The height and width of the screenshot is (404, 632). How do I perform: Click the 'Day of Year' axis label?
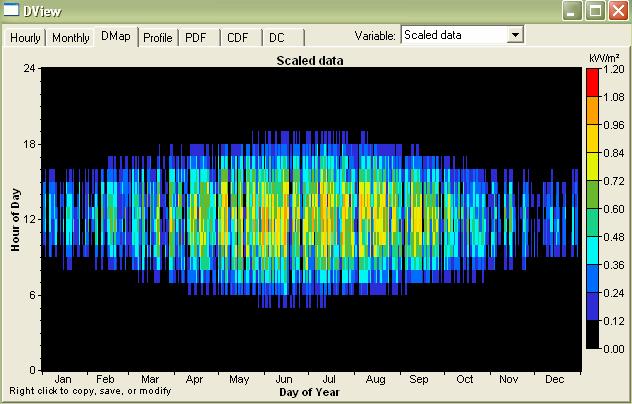tap(310, 392)
